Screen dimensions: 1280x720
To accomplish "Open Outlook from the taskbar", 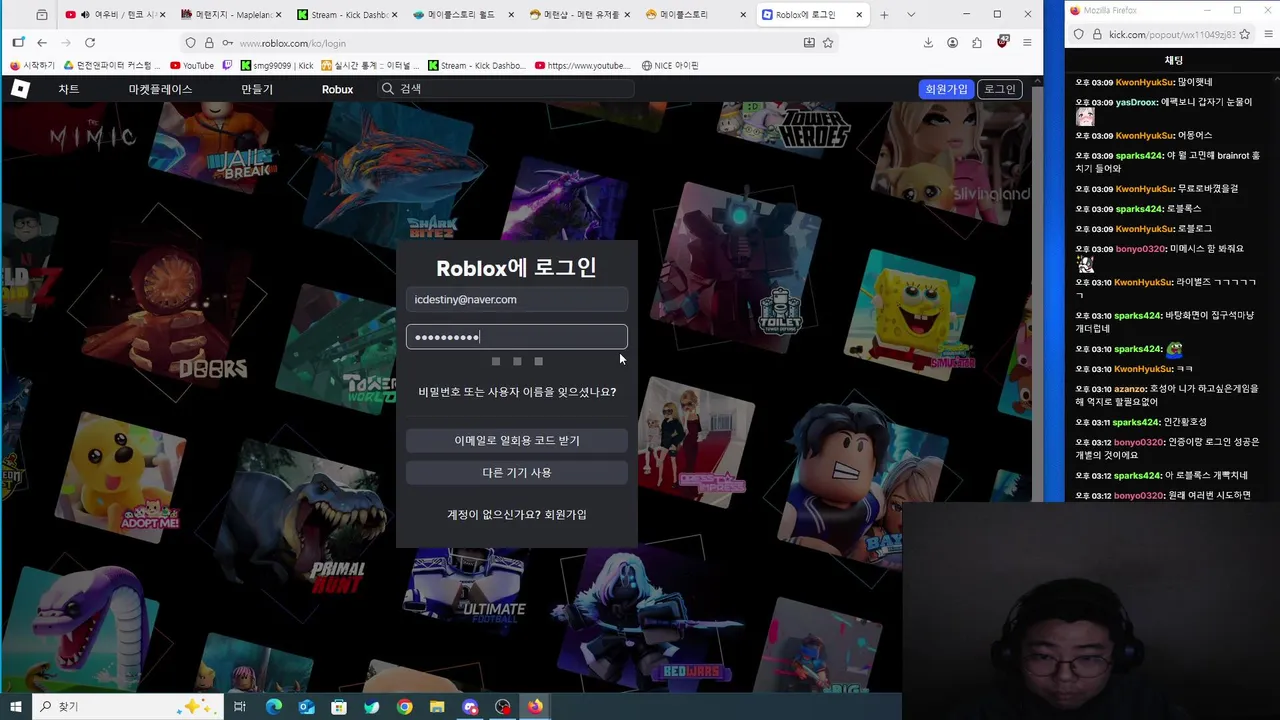I will point(306,706).
